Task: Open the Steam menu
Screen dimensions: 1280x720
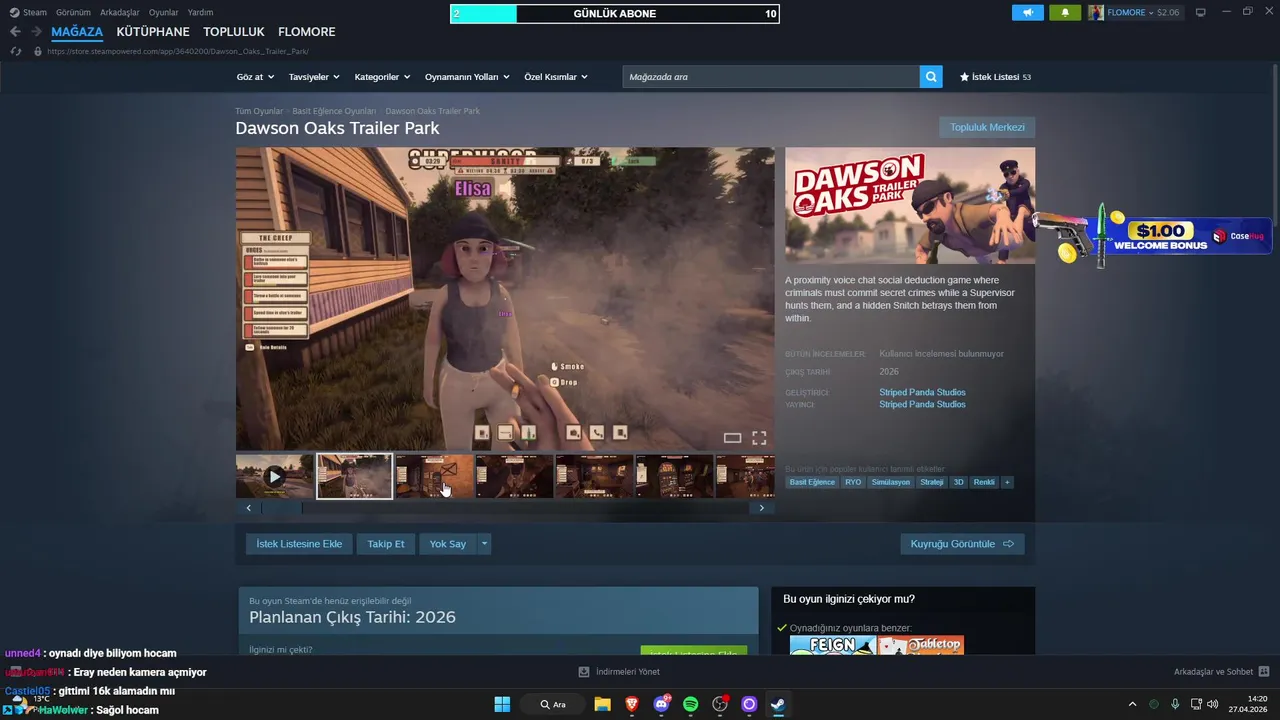Action: (x=34, y=12)
